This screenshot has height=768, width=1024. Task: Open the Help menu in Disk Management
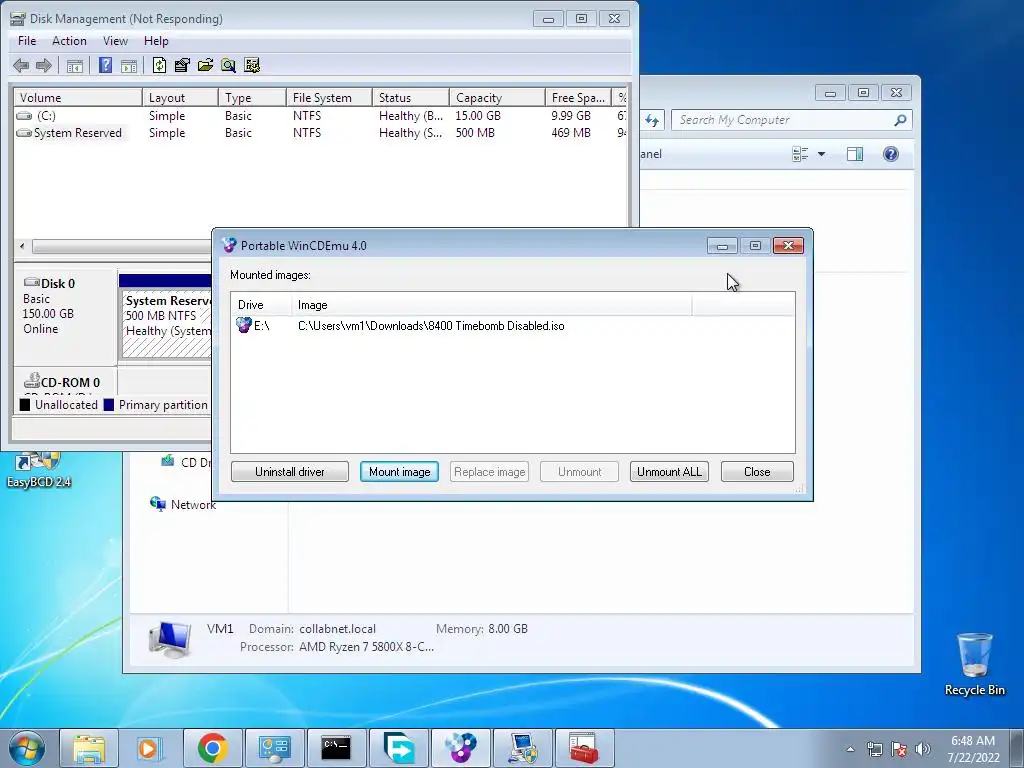[x=156, y=40]
